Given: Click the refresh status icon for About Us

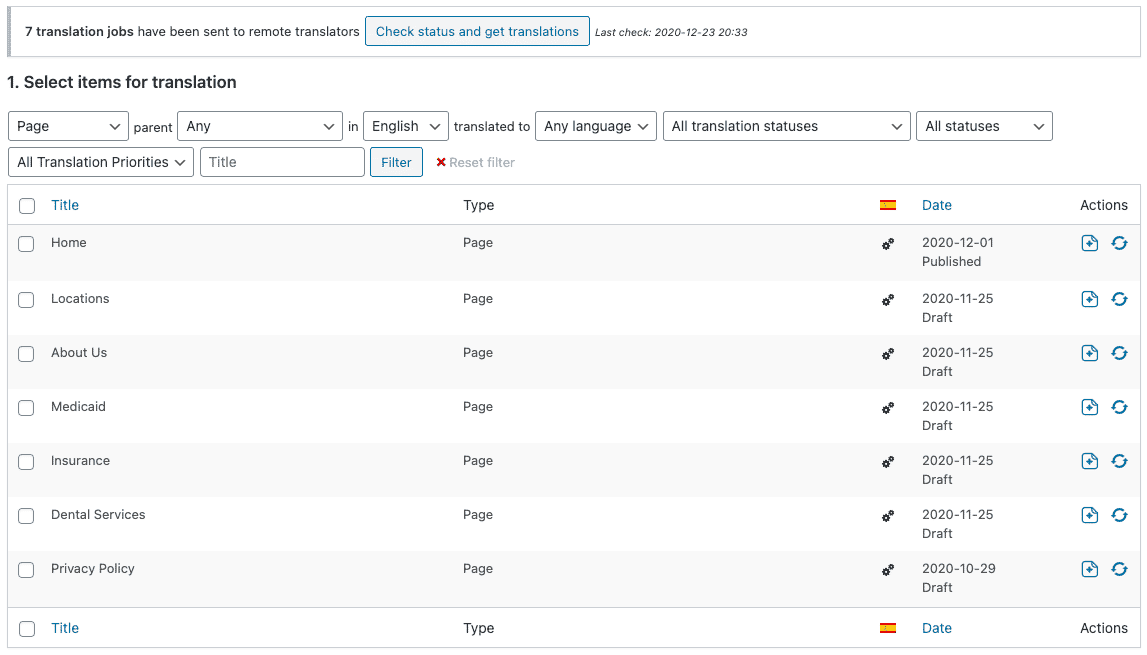Looking at the screenshot, I should pos(1119,353).
